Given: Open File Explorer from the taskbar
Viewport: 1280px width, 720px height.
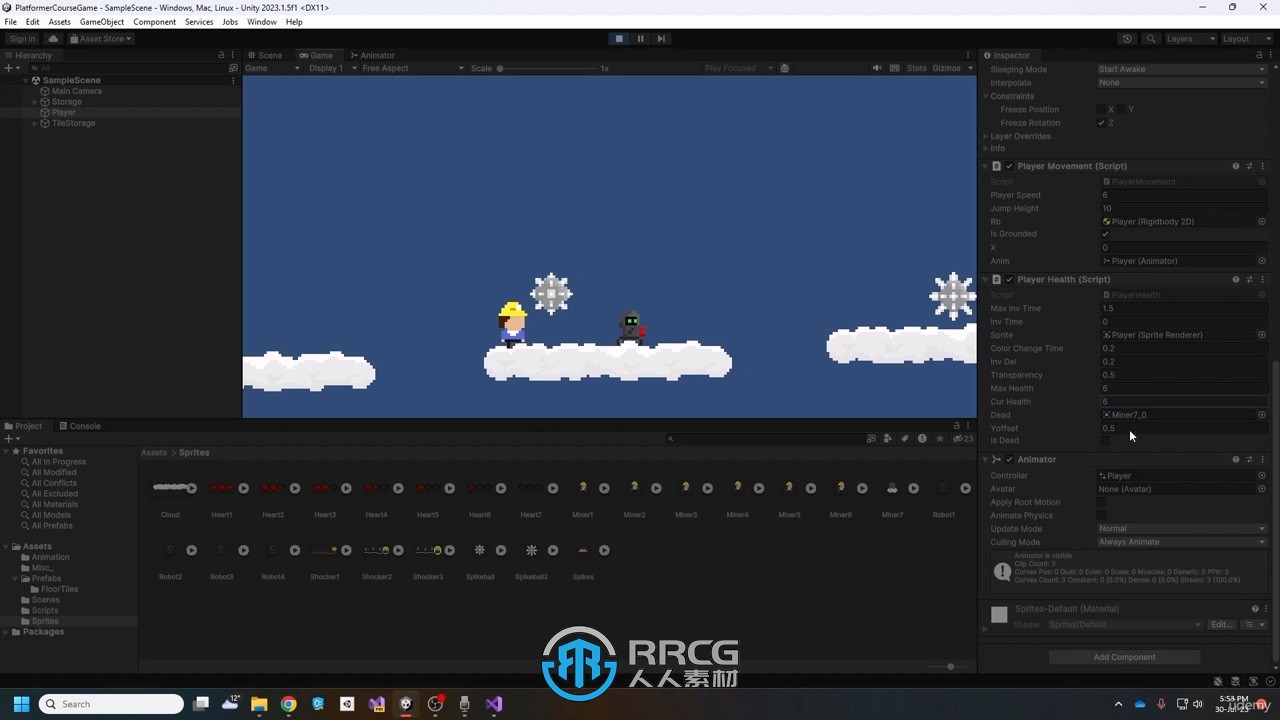Looking at the screenshot, I should [x=259, y=704].
